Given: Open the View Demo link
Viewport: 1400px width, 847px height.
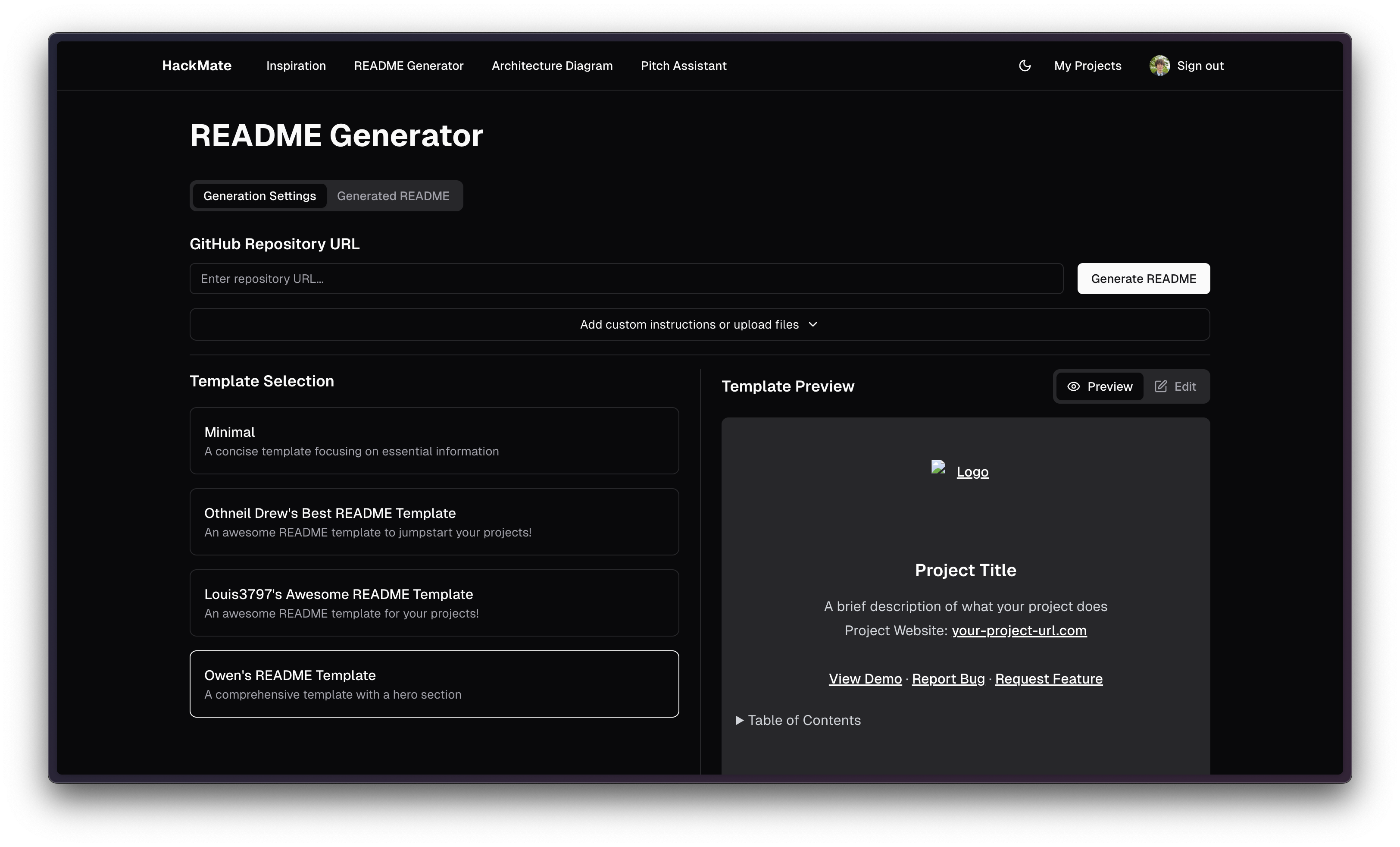Looking at the screenshot, I should (865, 679).
